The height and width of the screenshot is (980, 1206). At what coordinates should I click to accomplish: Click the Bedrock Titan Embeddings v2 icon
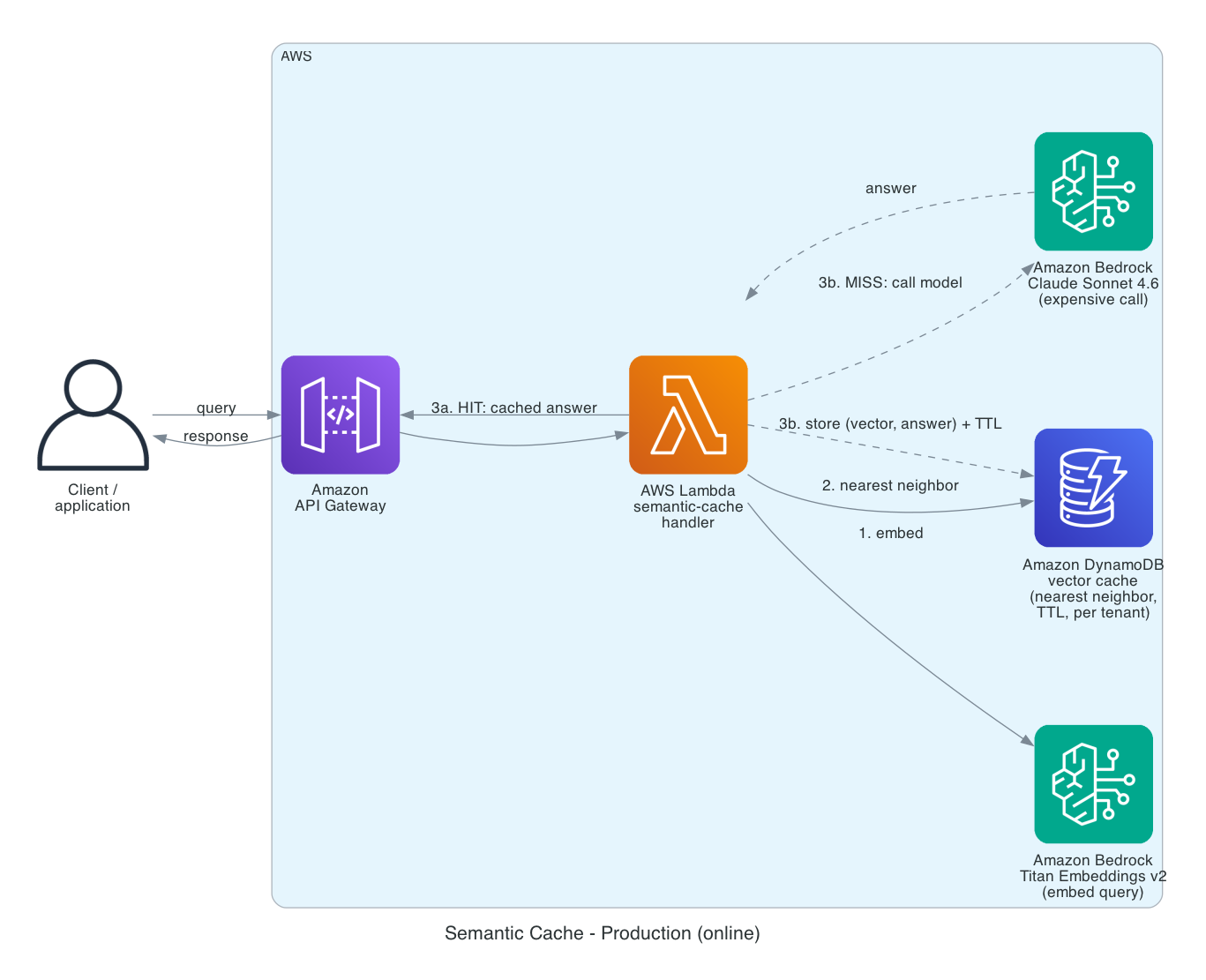click(1093, 784)
